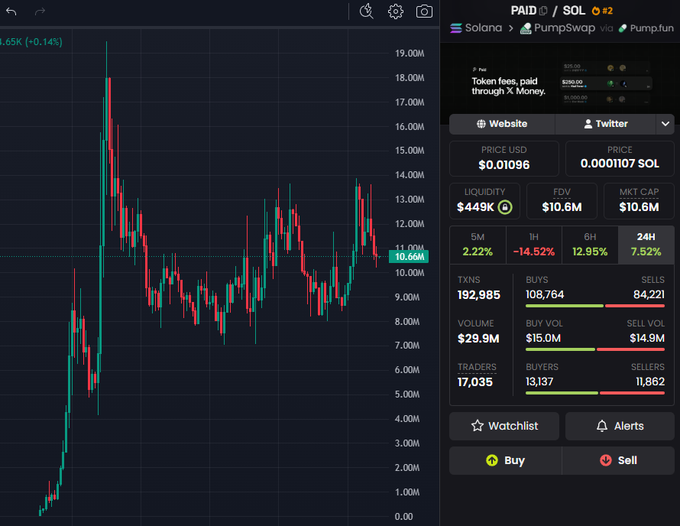Click the 10.66M current price label

(x=409, y=257)
